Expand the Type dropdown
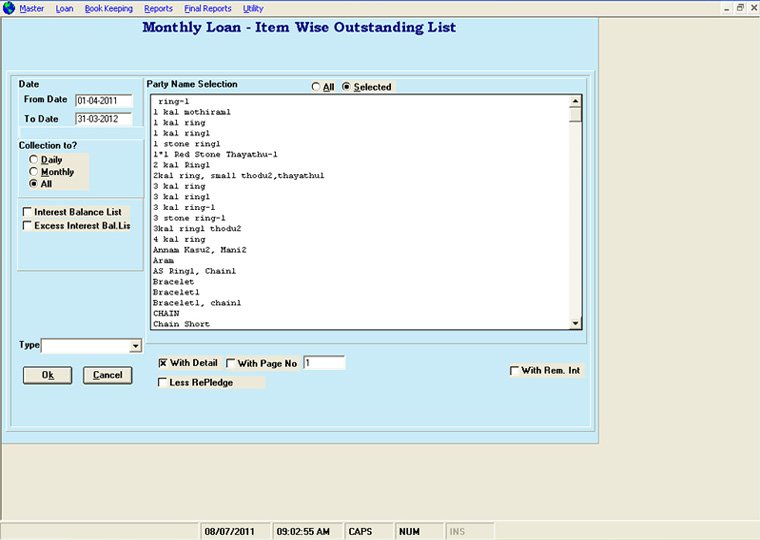Screen dimensions: 760x540 pyautogui.click(x=135, y=346)
